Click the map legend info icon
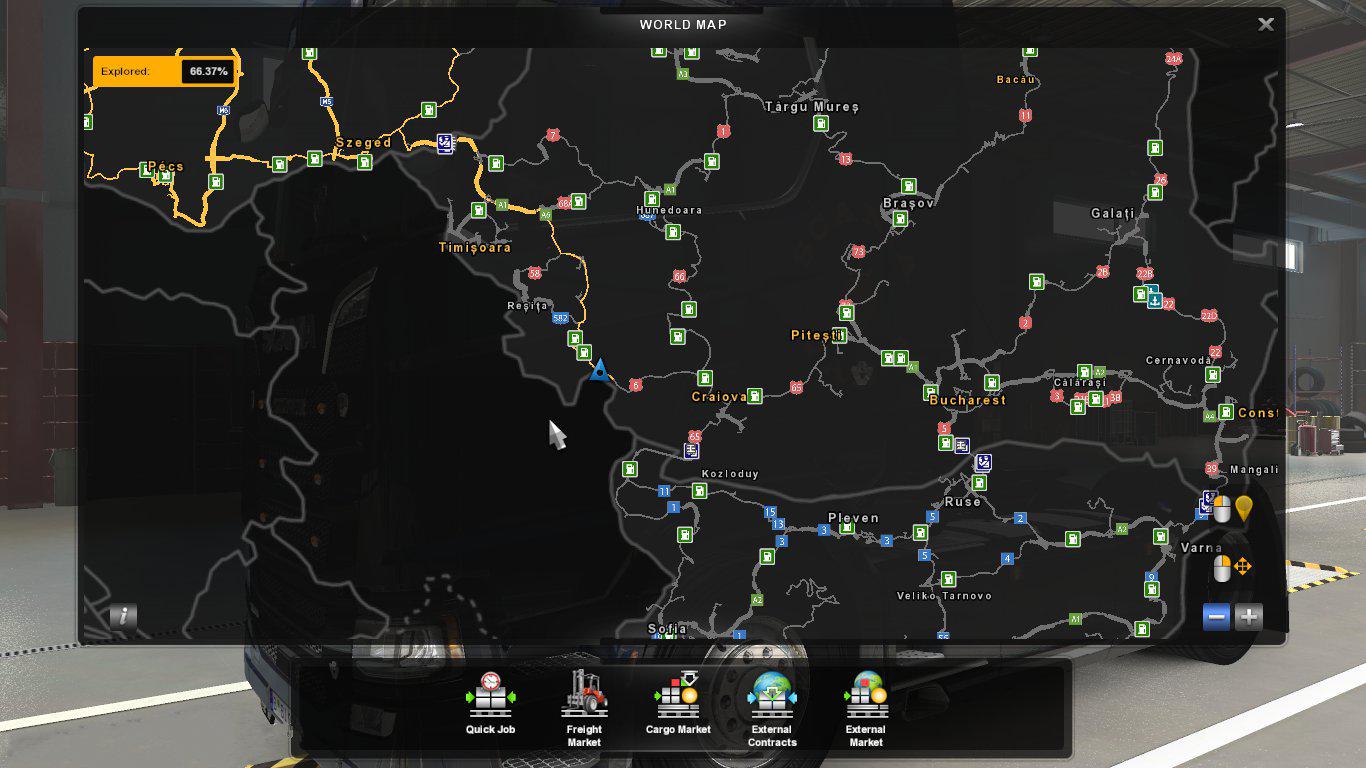The image size is (1366, 768). [x=123, y=616]
